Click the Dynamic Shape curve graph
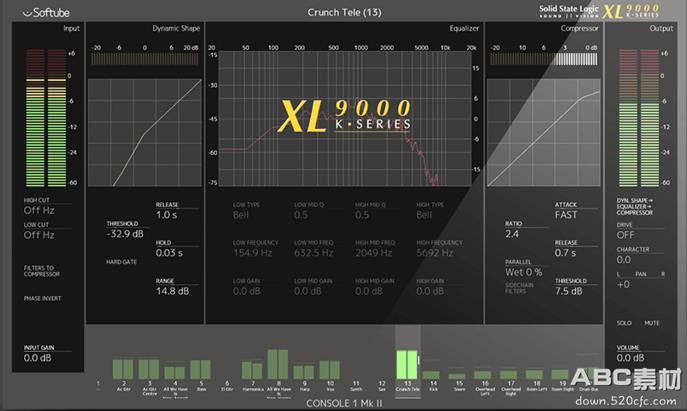Image resolution: width=687 pixels, height=411 pixels. click(x=145, y=133)
